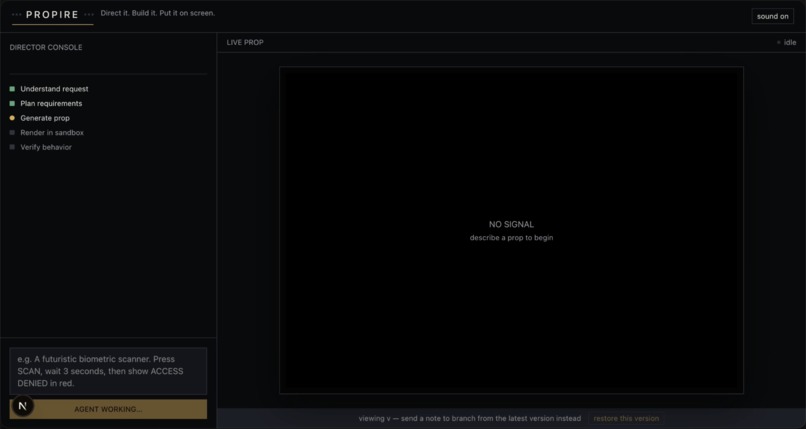The height and width of the screenshot is (429, 806).
Task: Click the AGENT WORKING button
Action: (x=108, y=409)
